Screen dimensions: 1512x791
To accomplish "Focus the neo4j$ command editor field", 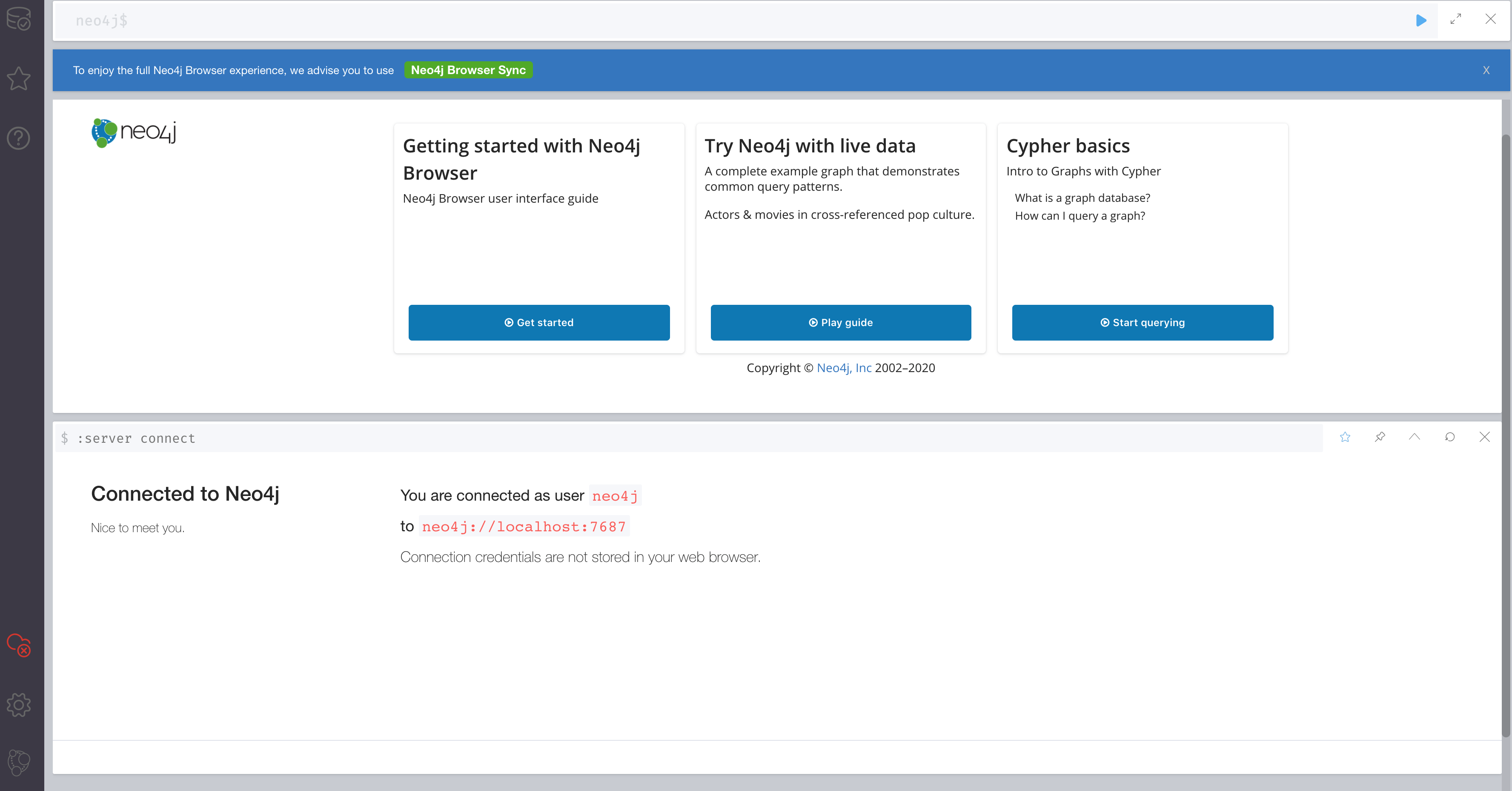I will [704, 21].
